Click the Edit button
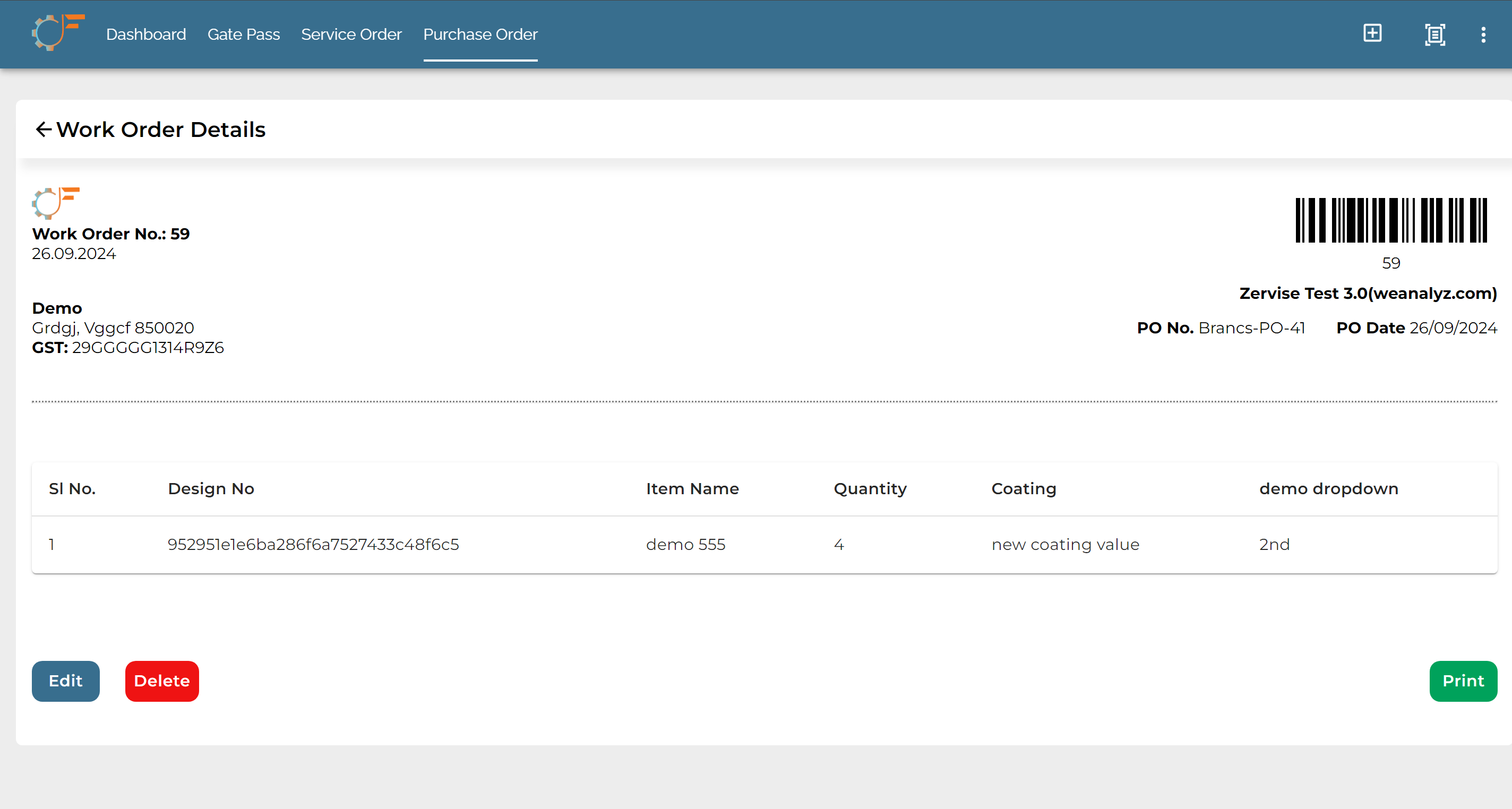 point(65,681)
